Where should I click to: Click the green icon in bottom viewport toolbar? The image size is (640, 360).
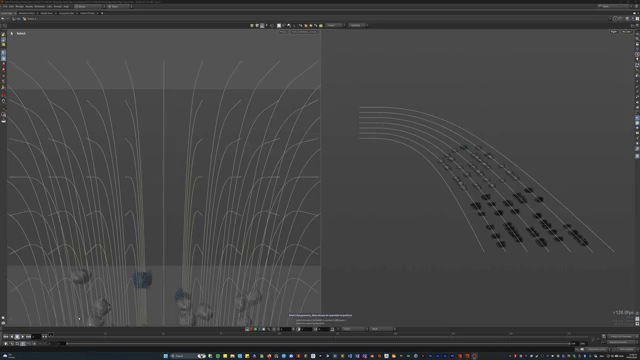(x=256, y=329)
